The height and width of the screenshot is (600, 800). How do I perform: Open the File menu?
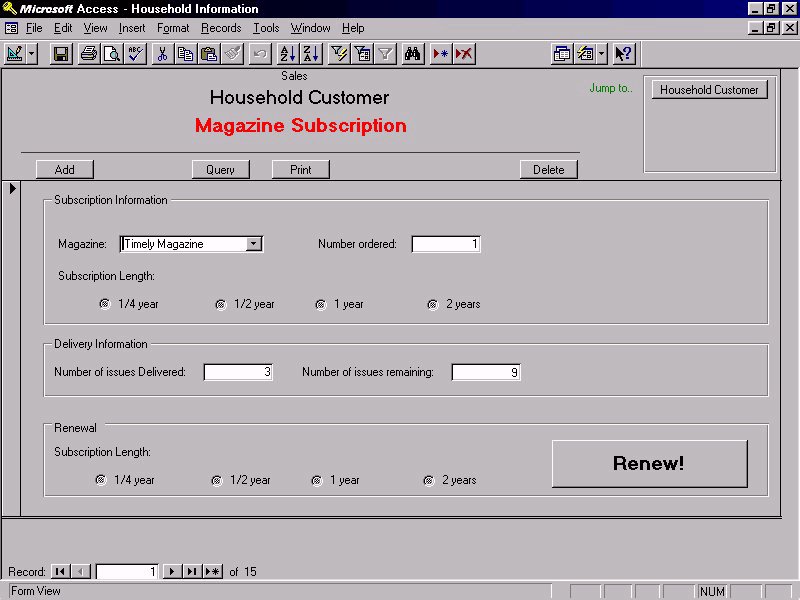pyautogui.click(x=34, y=28)
